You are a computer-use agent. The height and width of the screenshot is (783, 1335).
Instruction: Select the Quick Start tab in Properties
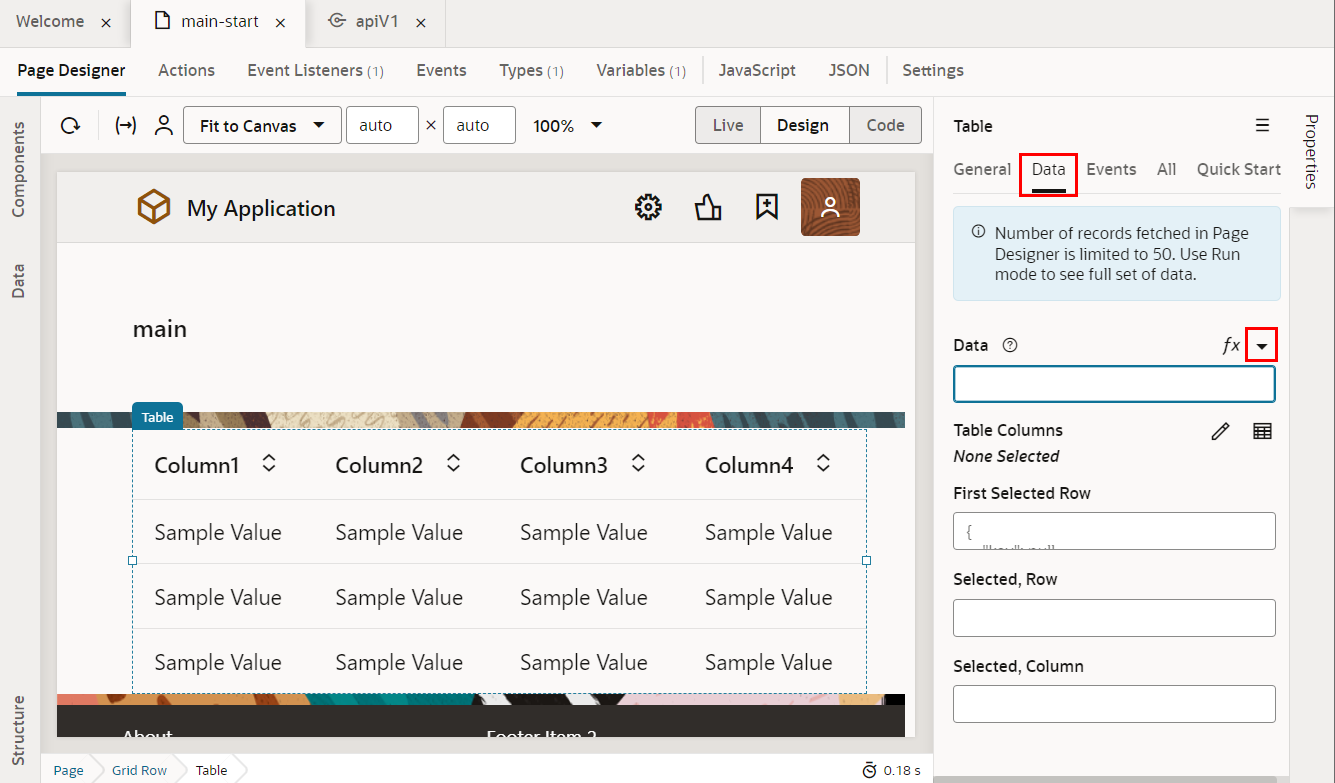point(1238,169)
